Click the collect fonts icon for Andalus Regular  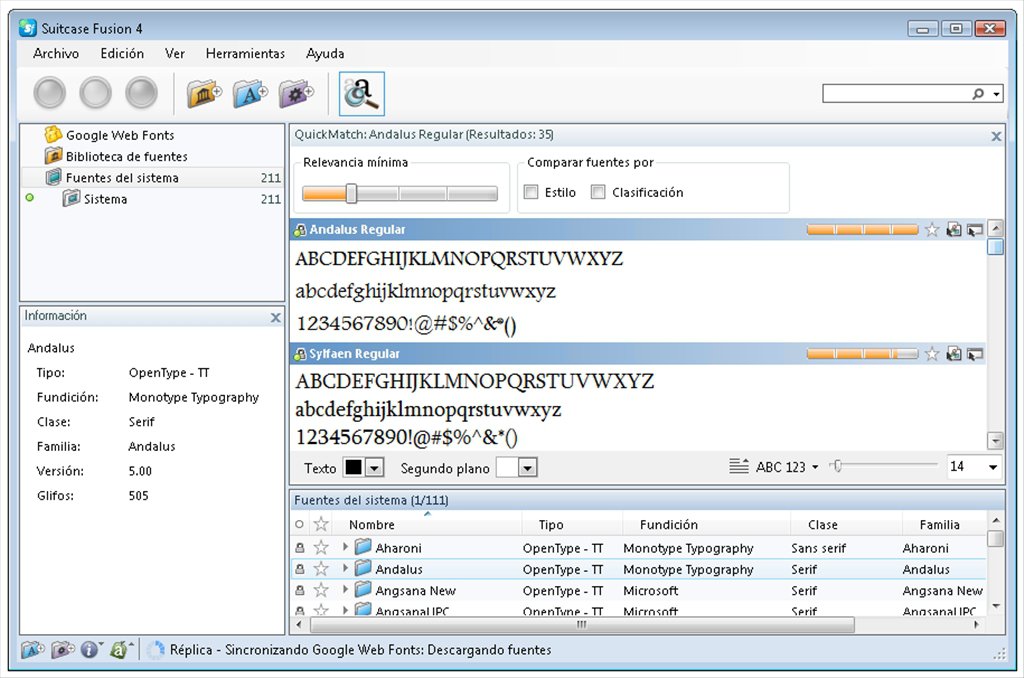click(953, 229)
